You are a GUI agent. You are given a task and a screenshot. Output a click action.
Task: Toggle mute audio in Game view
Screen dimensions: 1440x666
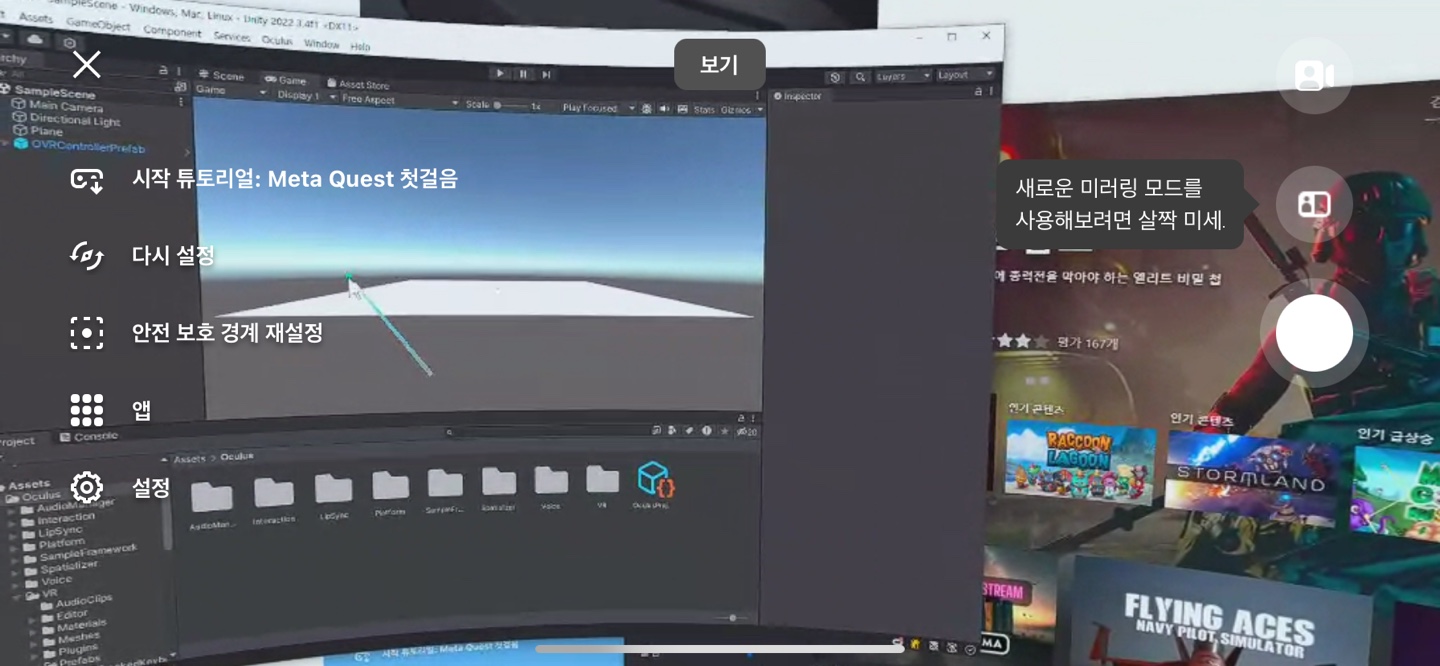pos(664,109)
